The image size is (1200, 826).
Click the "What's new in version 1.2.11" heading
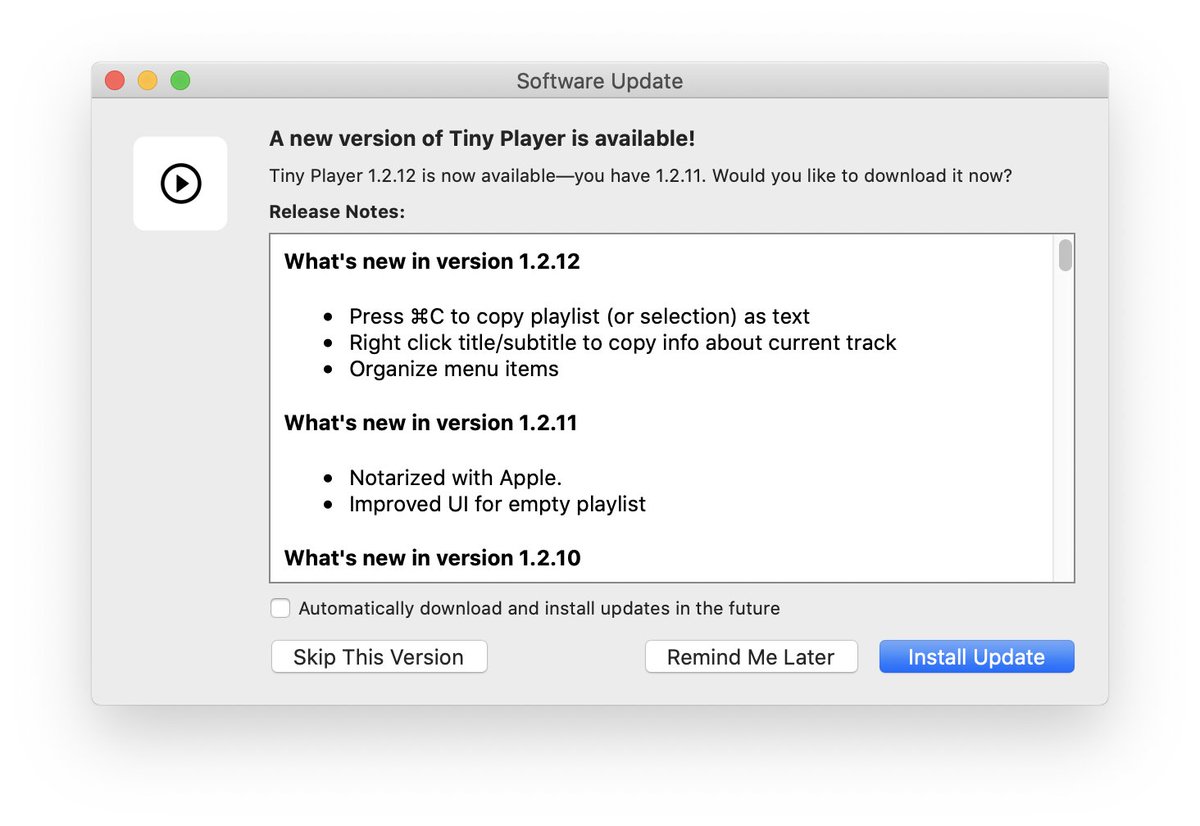coord(431,423)
